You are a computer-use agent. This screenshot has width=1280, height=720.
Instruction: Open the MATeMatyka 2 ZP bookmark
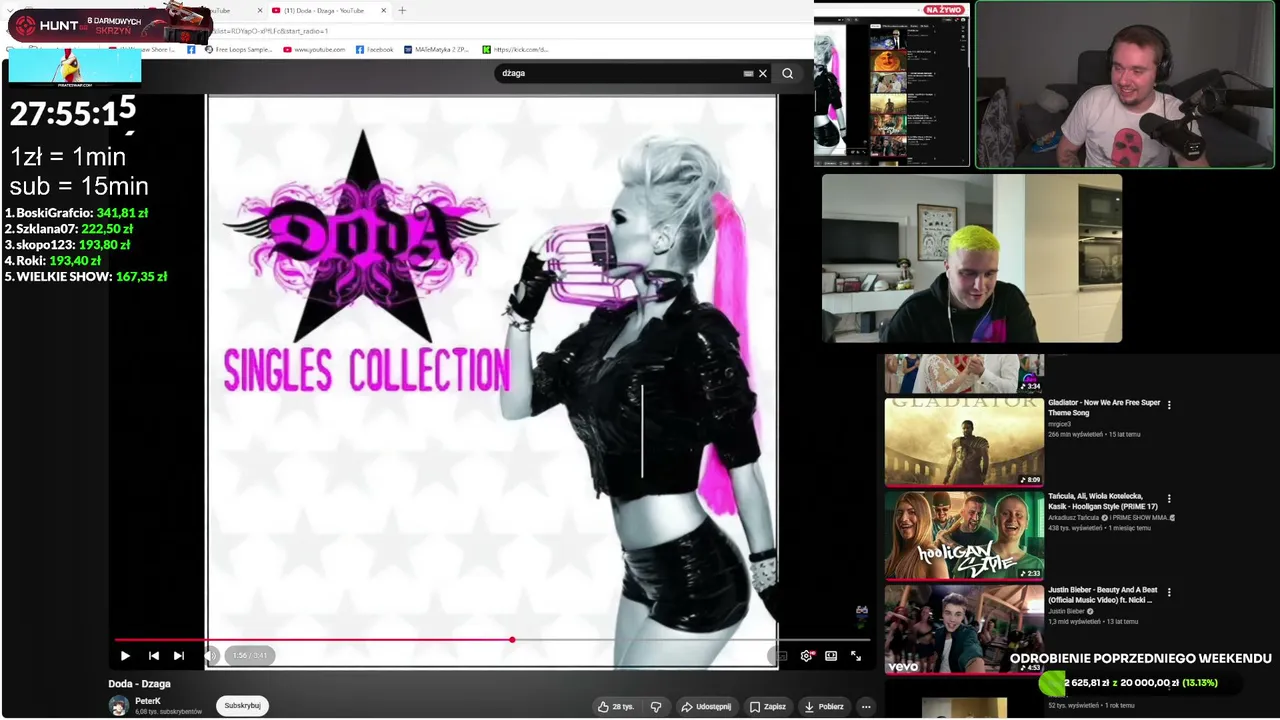coord(436,49)
